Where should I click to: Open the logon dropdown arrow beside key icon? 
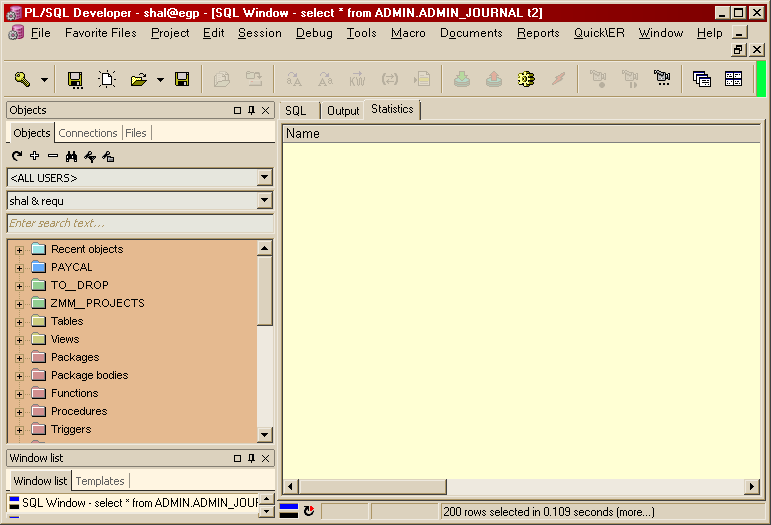(44, 80)
